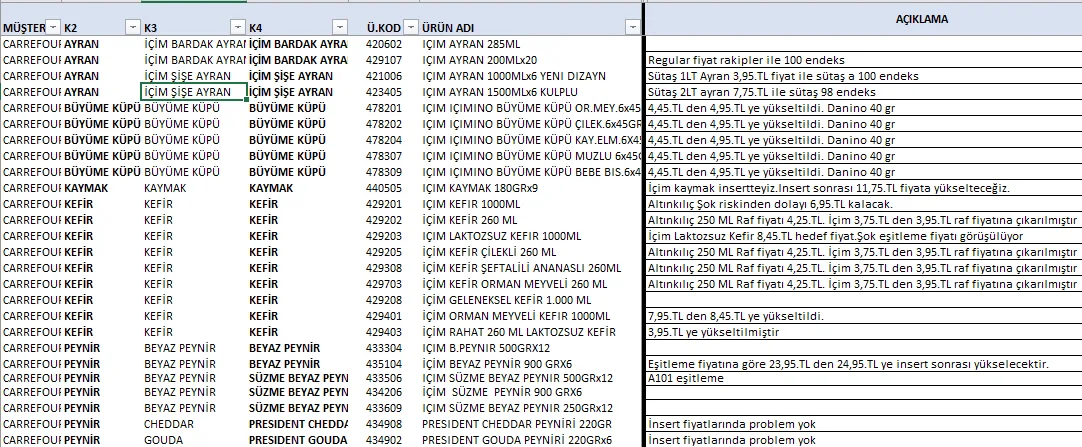Click the cell İÇİM BEYAZ PEYNİR 900 GRX6
Screen dimensions: 1082x447
498,364
